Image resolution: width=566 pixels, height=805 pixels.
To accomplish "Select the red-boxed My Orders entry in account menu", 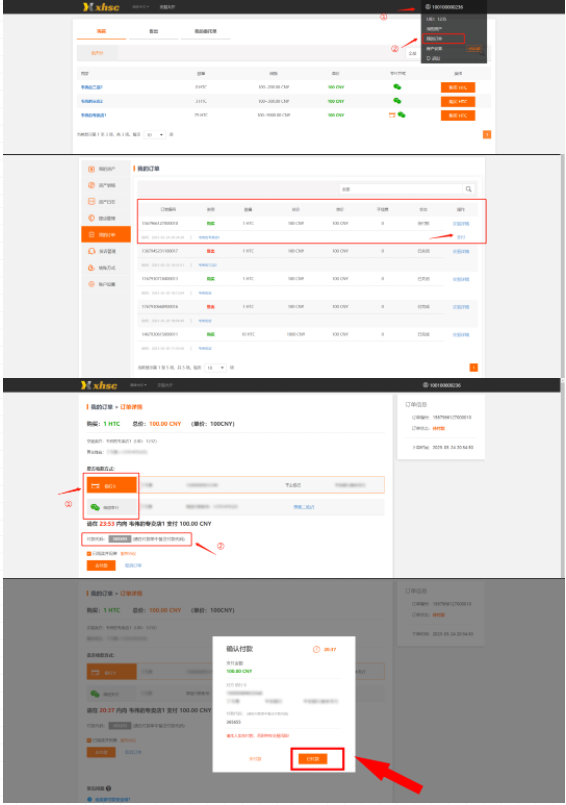I will (443, 39).
